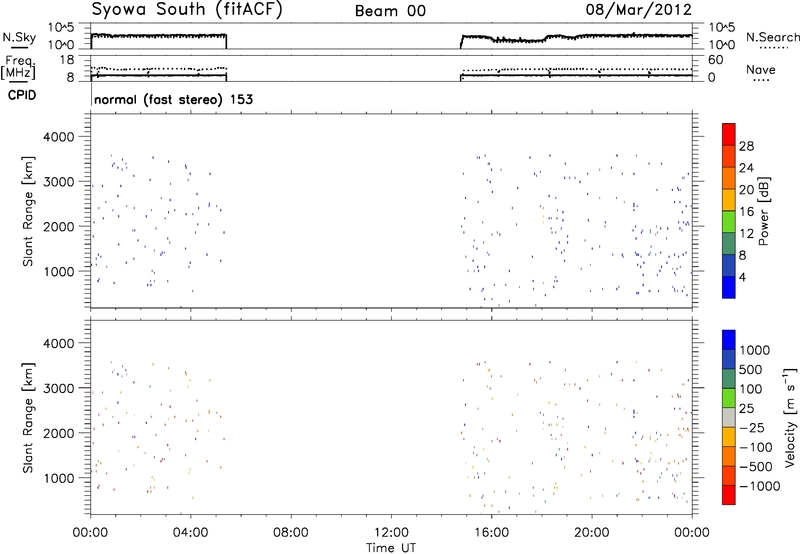Click the Nave legend label

tap(761, 70)
